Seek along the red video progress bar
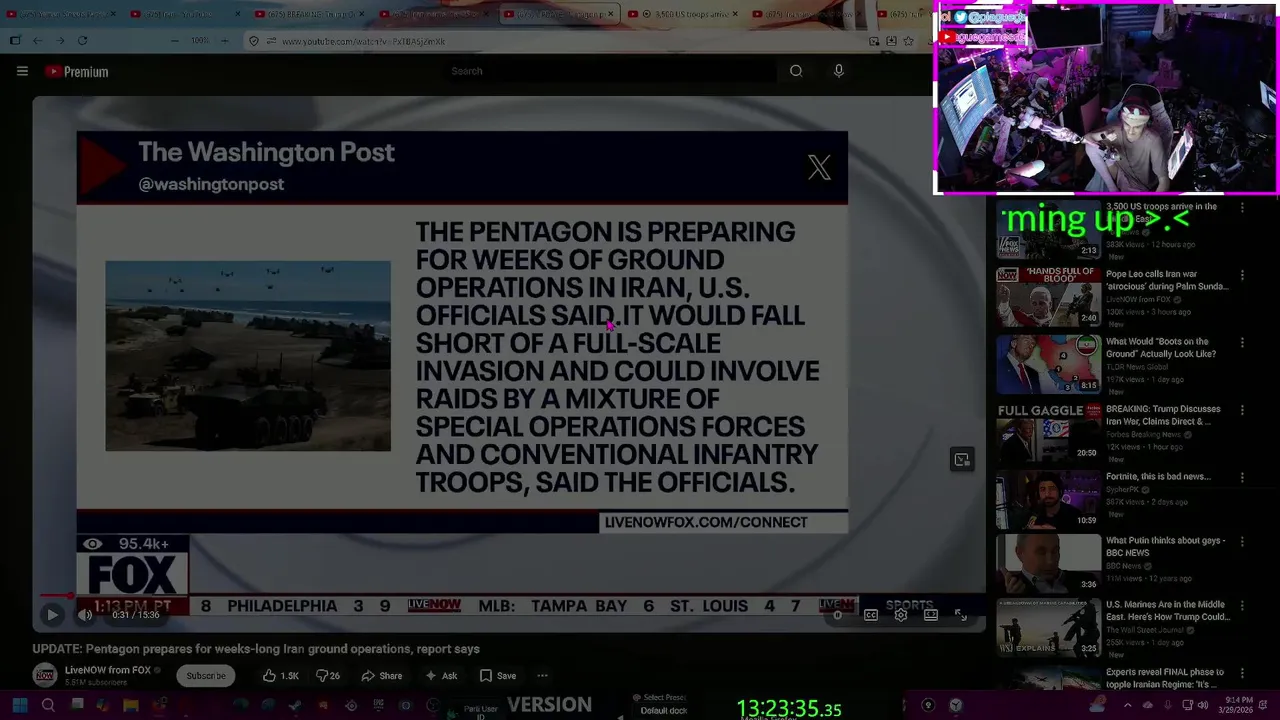The width and height of the screenshot is (1280, 720). (508, 596)
